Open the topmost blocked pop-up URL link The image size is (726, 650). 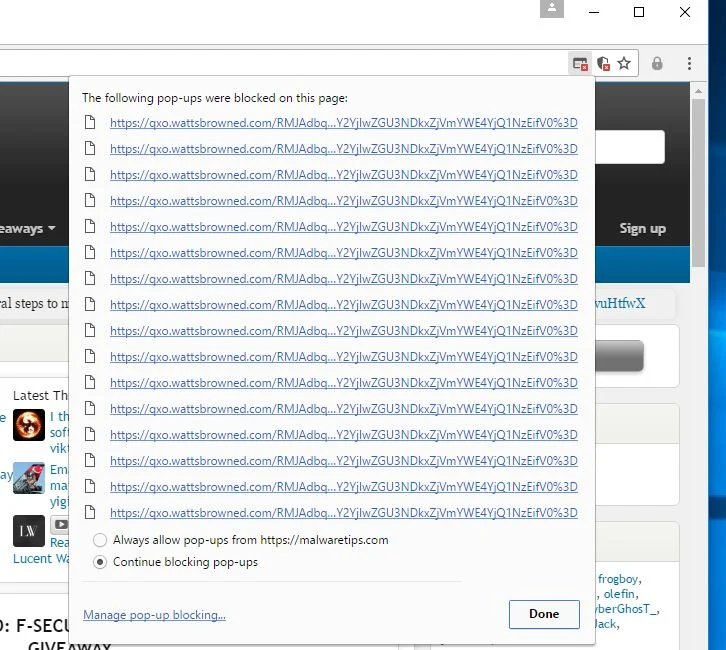[344, 123]
